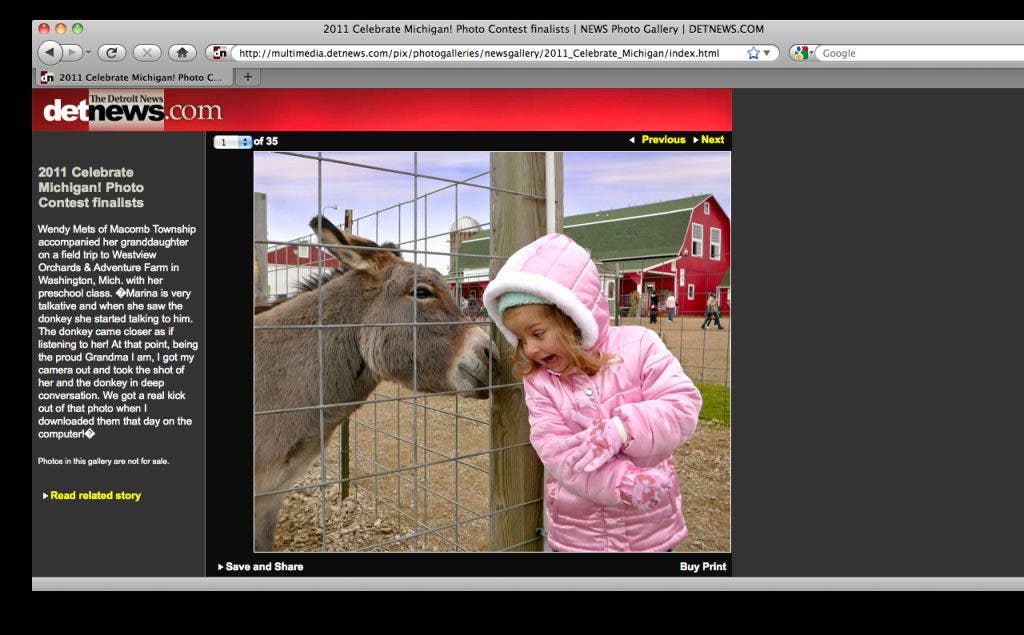Click the detnews.com logo banner

tap(130, 110)
